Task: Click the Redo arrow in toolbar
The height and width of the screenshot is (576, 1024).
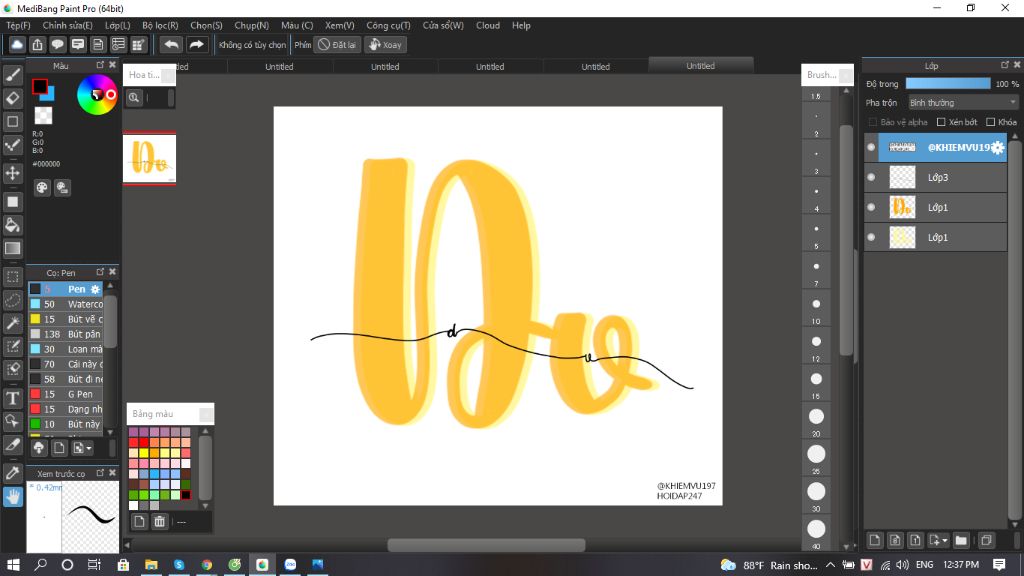Action: tap(196, 44)
